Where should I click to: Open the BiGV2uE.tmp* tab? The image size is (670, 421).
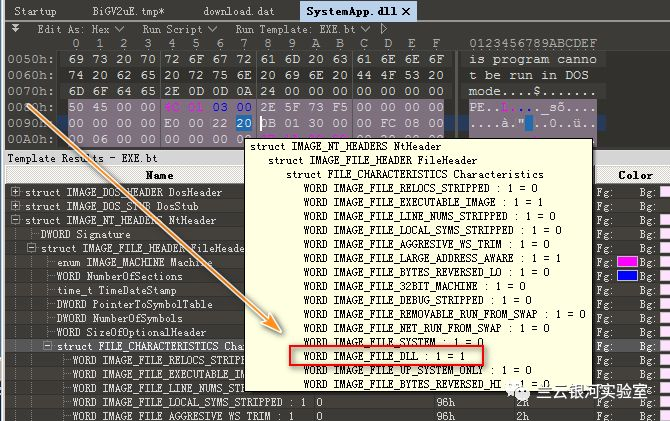(128, 11)
